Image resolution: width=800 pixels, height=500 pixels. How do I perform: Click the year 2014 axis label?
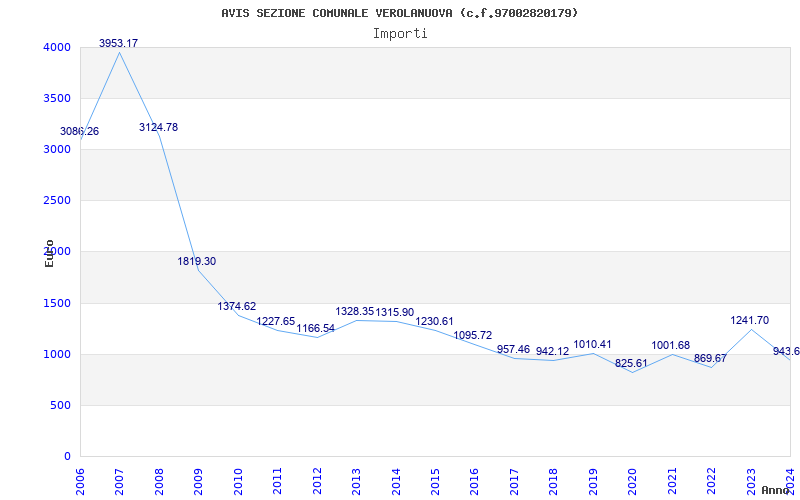(395, 481)
